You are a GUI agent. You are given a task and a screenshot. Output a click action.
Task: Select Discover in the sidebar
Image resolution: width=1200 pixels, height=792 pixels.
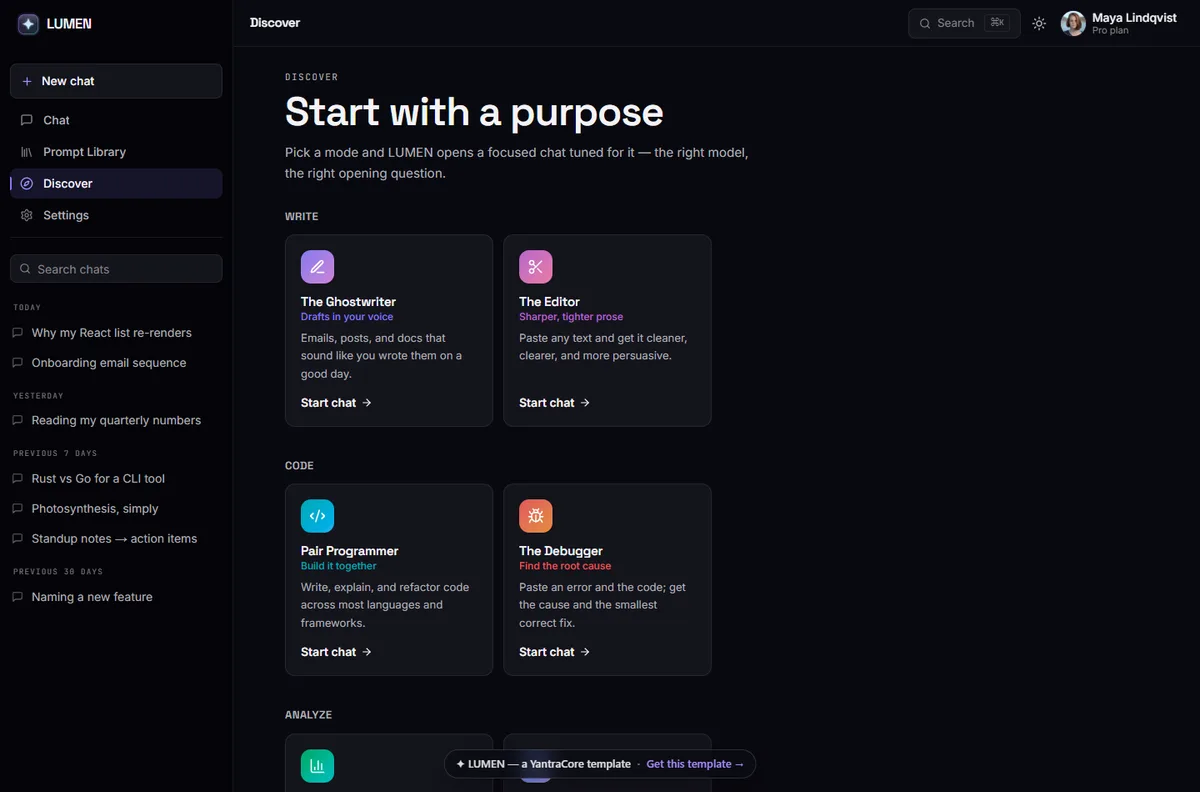click(x=116, y=184)
